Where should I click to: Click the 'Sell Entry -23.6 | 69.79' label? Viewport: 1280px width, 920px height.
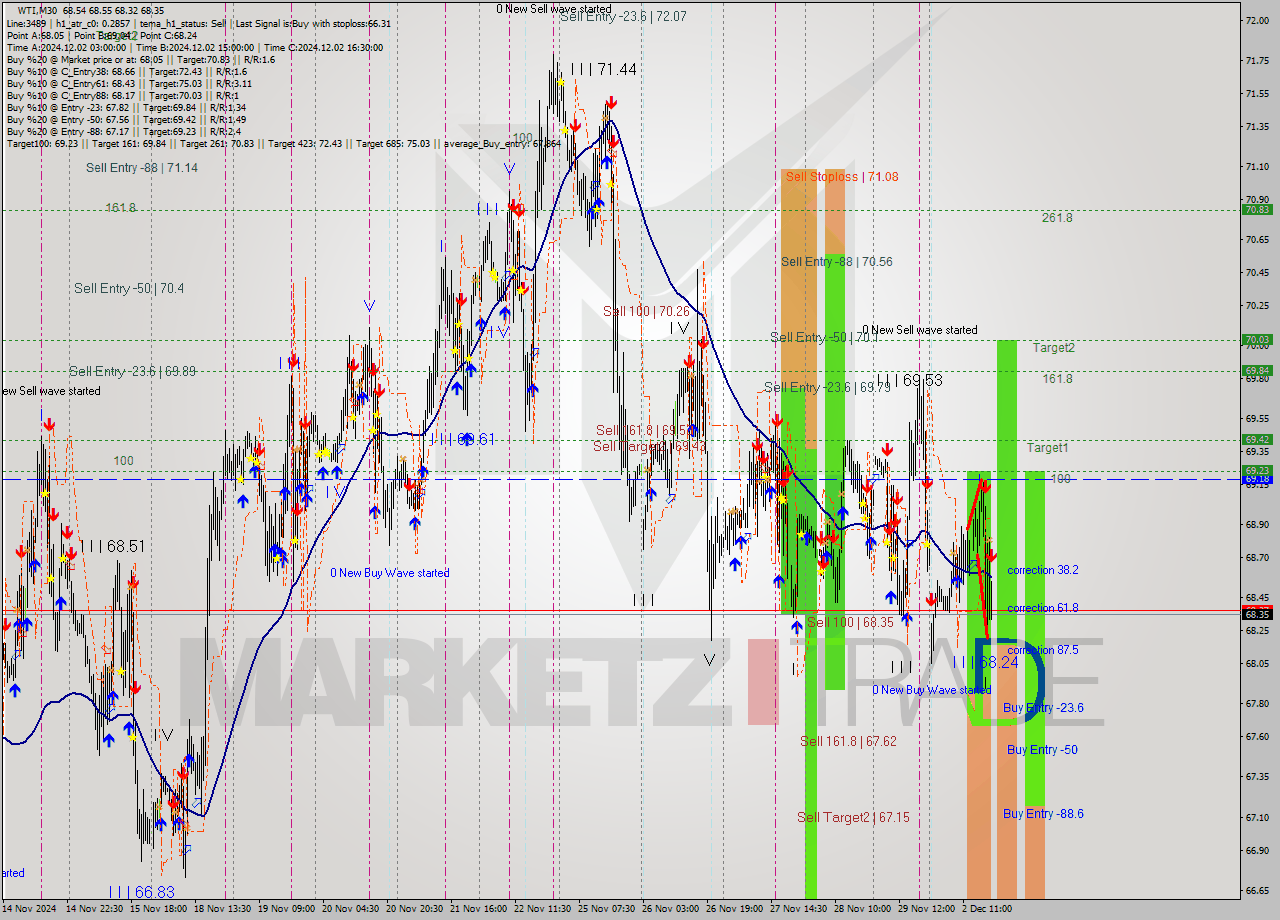(827, 388)
